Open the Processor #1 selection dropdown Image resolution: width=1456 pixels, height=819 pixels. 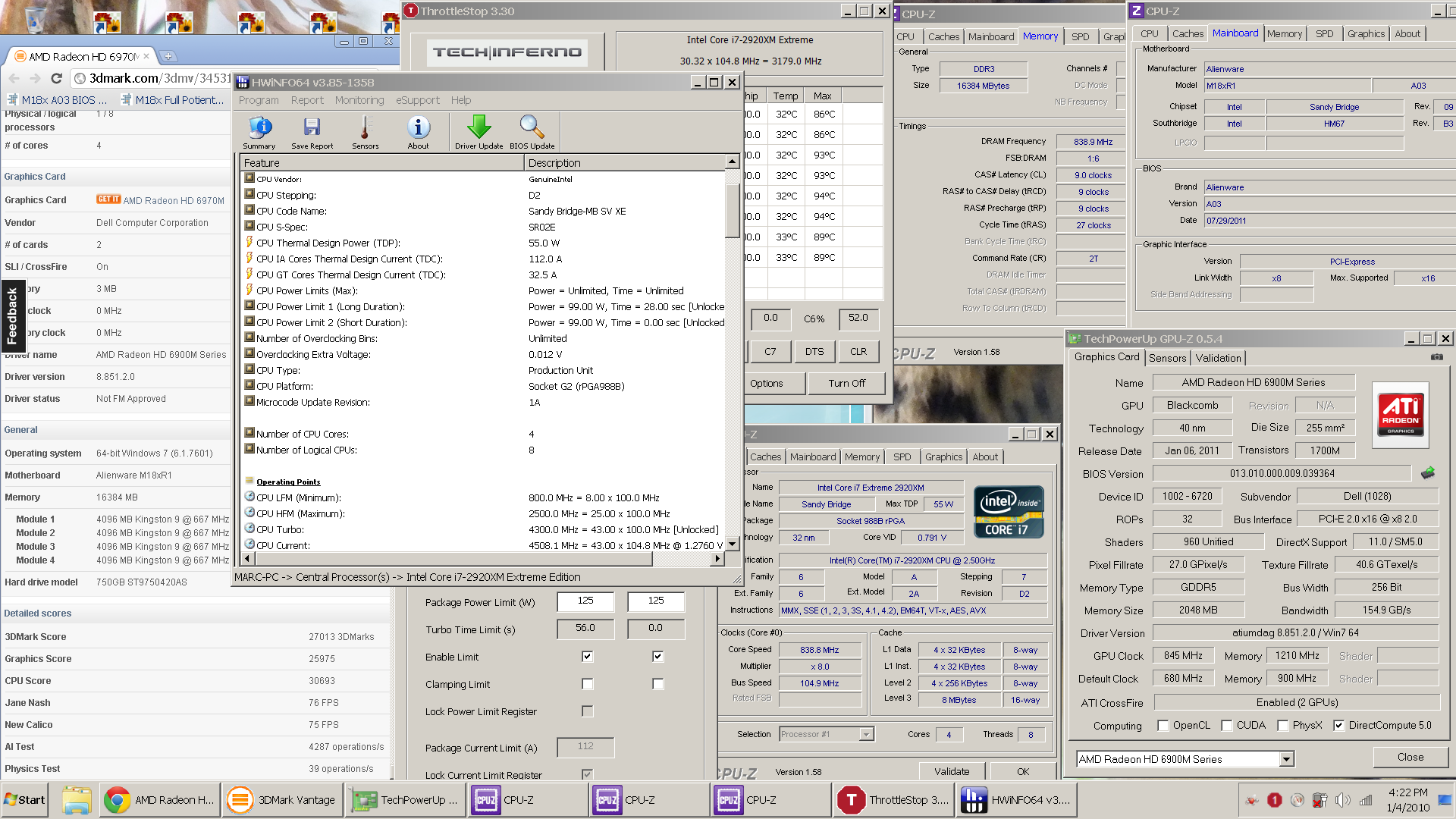(x=865, y=734)
